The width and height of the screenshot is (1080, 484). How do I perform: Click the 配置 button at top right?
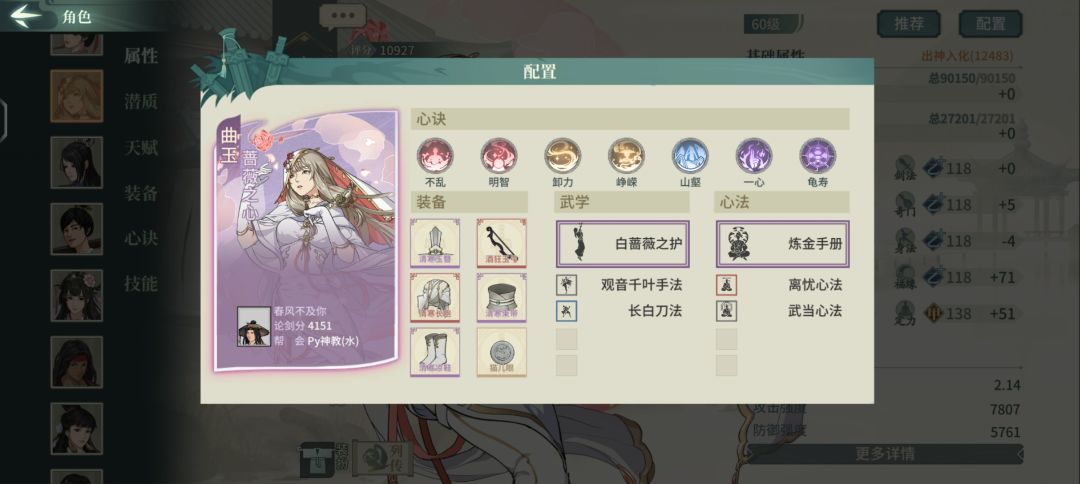pyautogui.click(x=990, y=23)
